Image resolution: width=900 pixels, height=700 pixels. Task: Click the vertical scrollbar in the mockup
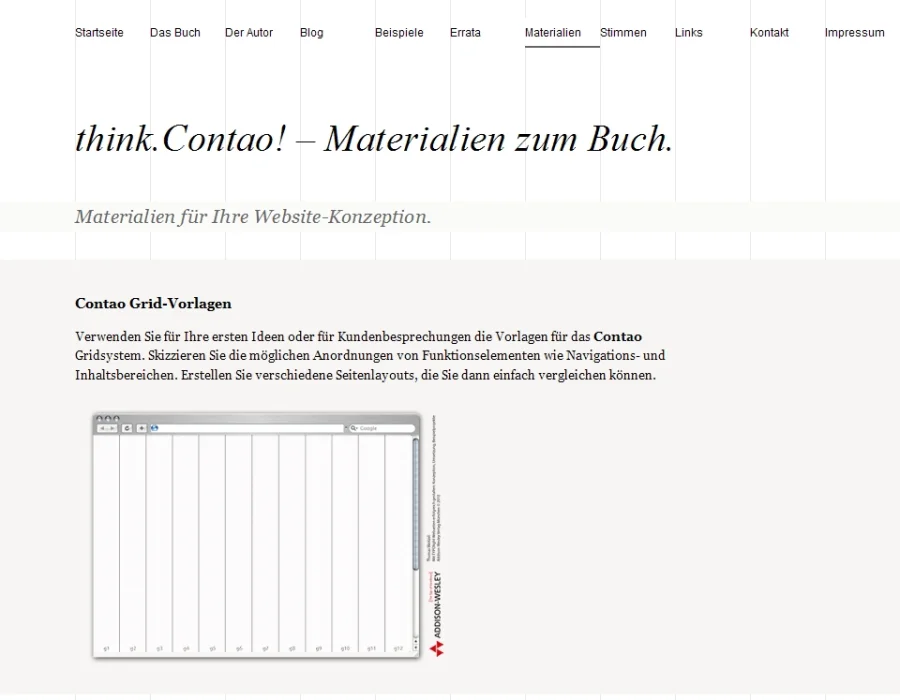(415, 520)
